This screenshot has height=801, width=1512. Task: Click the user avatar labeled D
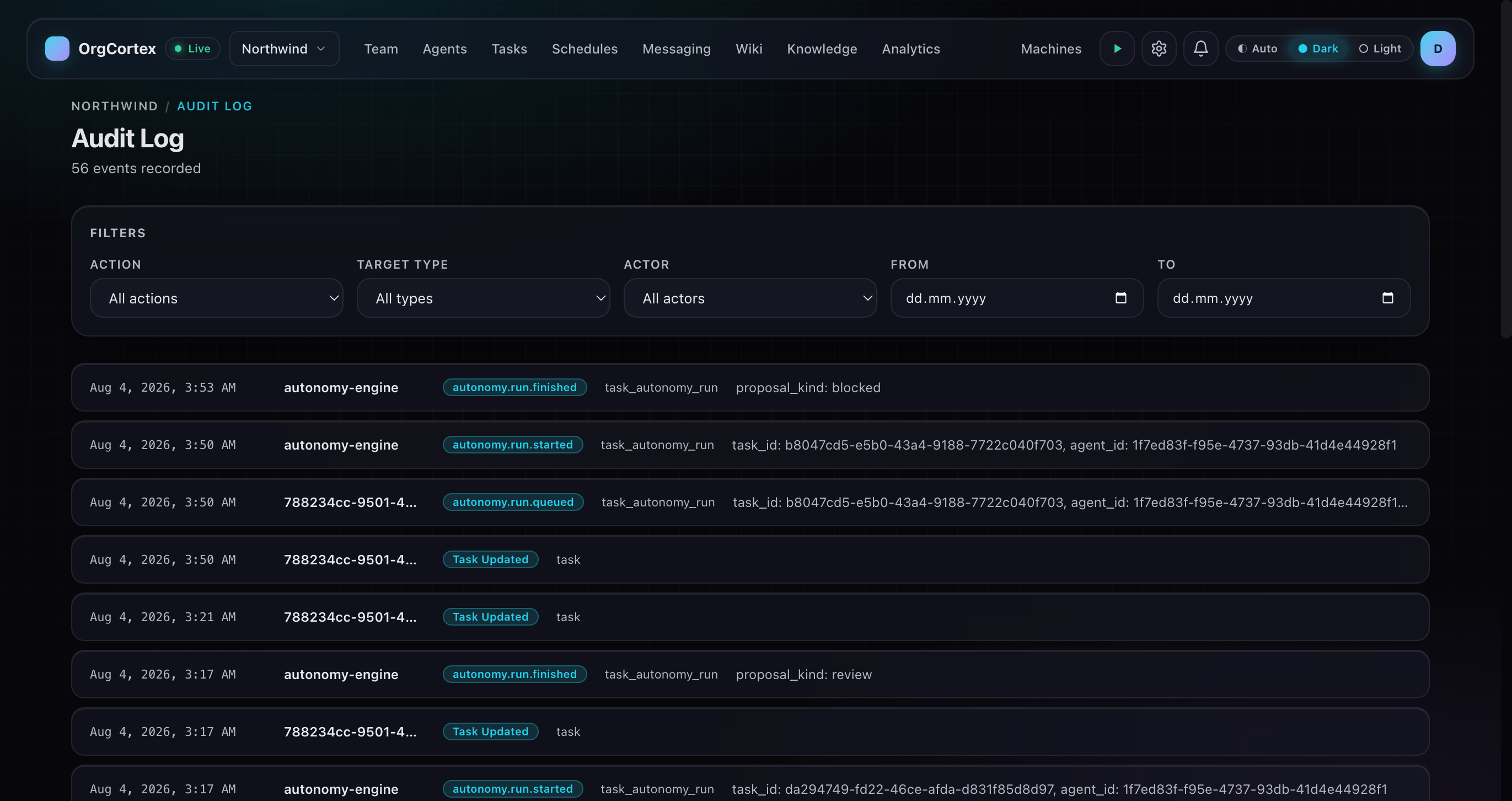[1438, 49]
